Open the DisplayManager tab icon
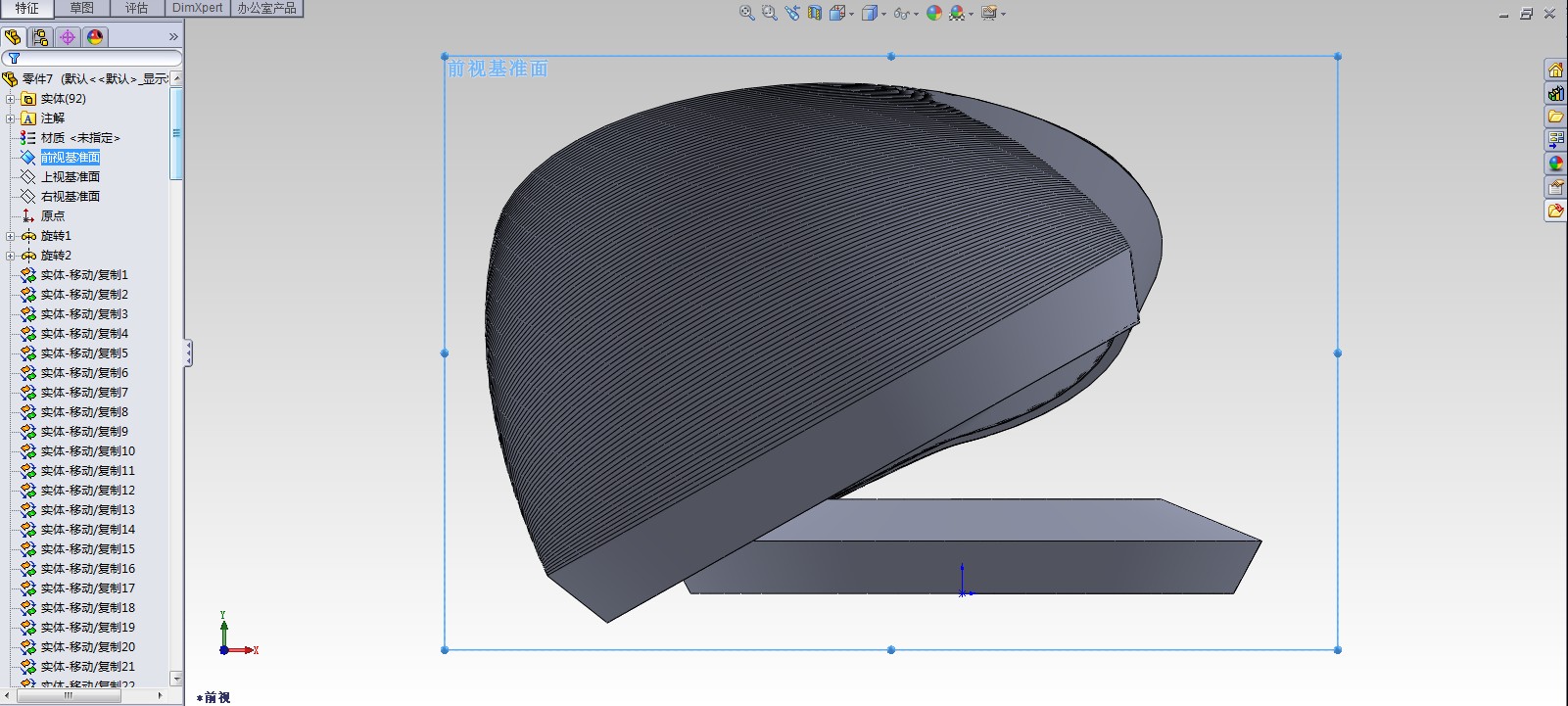The height and width of the screenshot is (706, 1568). 95,37
